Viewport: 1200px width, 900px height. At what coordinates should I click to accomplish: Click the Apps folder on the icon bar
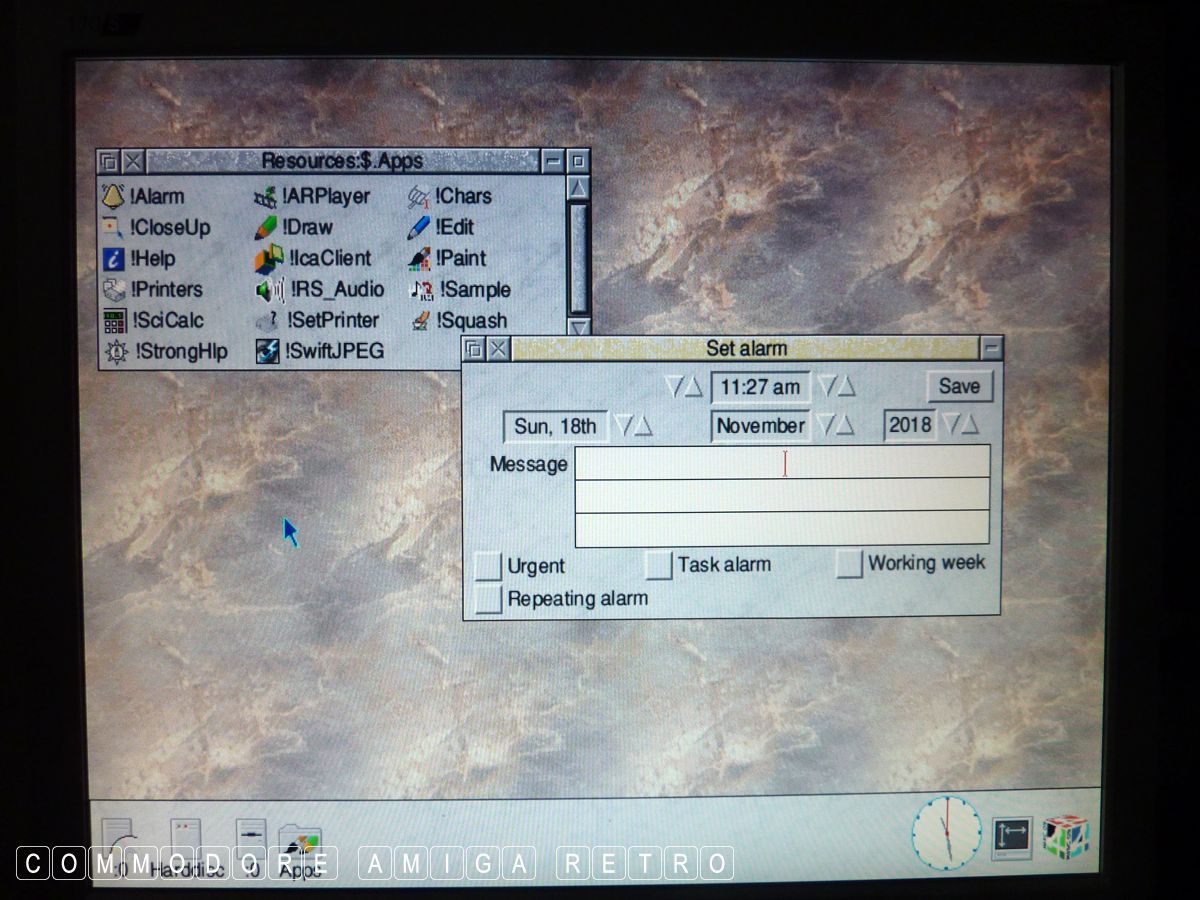(x=299, y=845)
